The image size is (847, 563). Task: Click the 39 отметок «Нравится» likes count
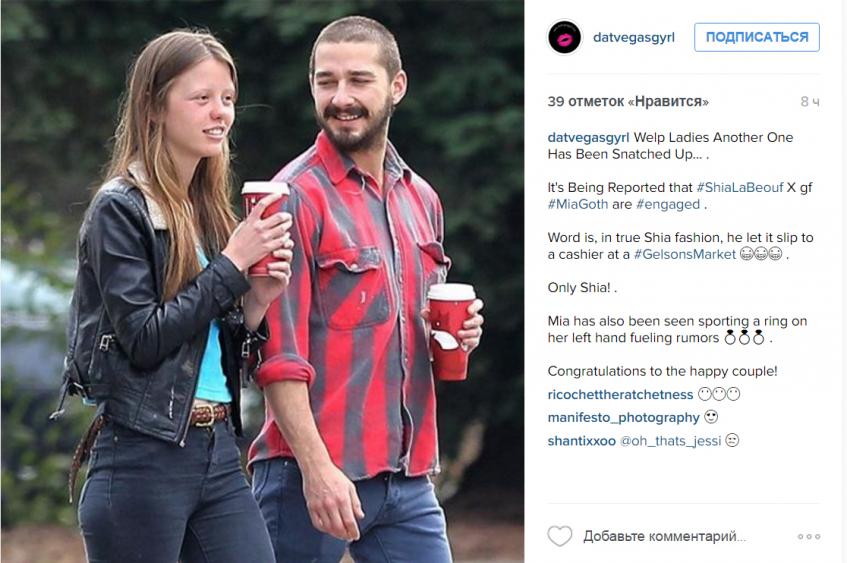628,102
